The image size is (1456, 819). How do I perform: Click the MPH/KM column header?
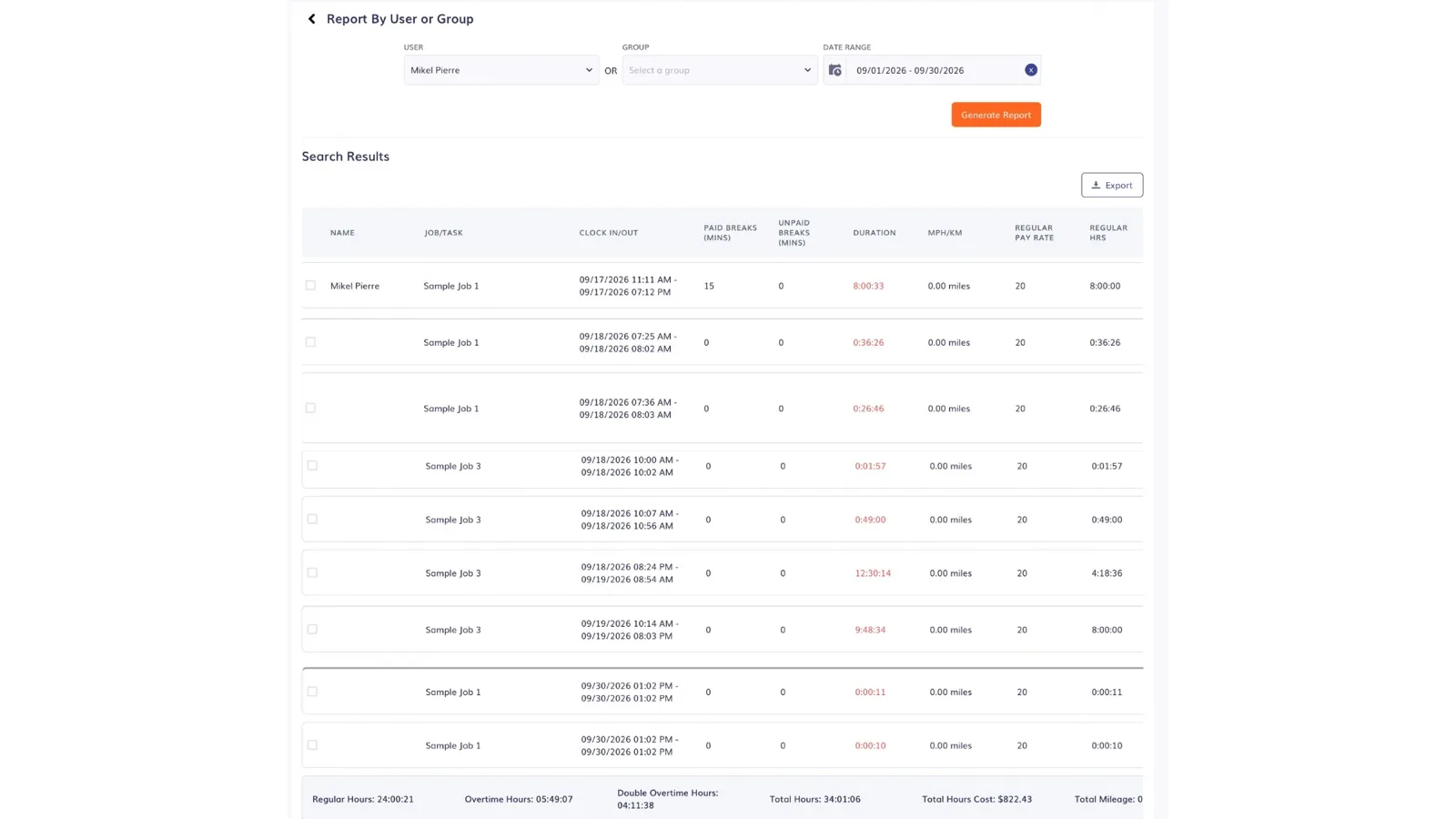(945, 233)
